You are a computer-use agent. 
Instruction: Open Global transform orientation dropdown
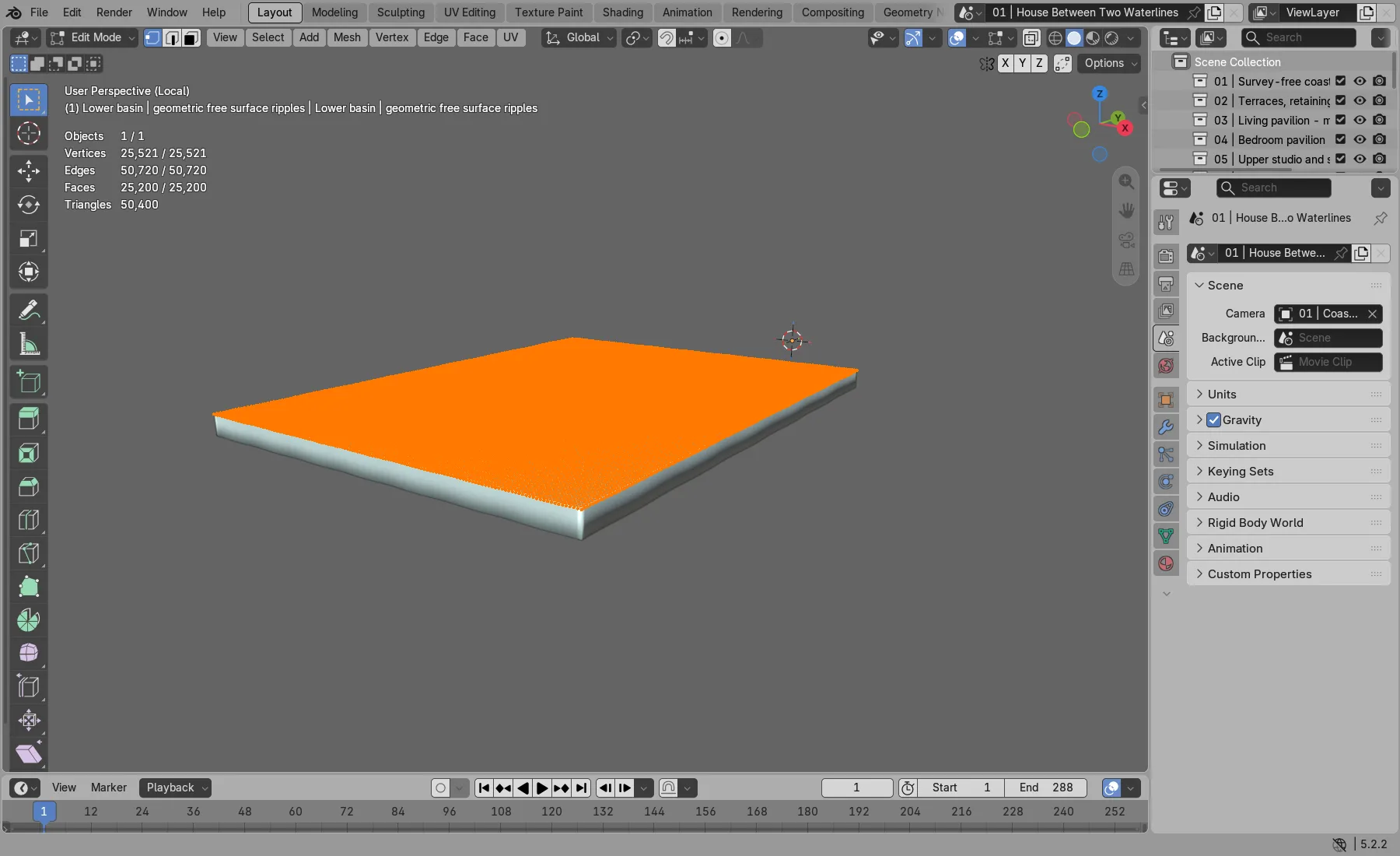(x=579, y=37)
